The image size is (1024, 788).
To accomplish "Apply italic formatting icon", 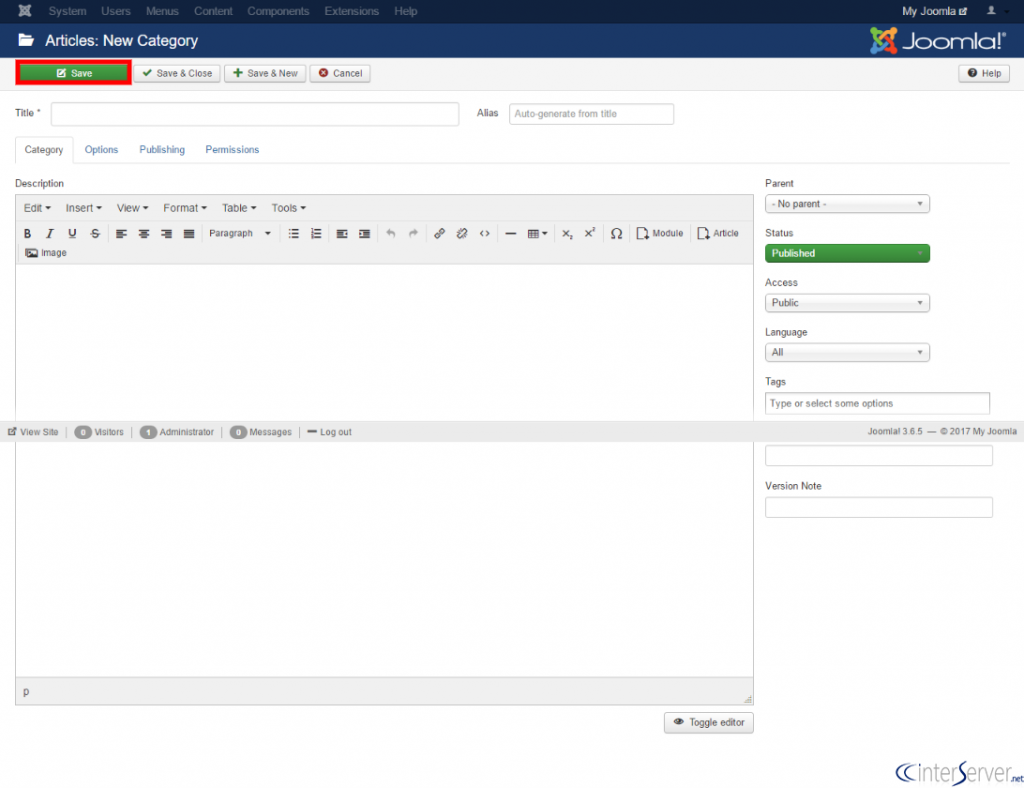I will tap(50, 233).
